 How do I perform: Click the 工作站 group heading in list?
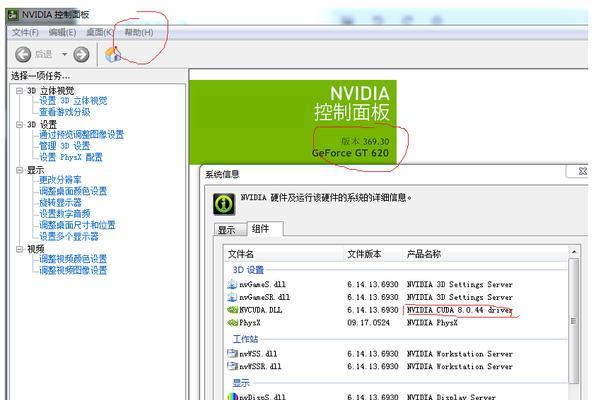245,339
